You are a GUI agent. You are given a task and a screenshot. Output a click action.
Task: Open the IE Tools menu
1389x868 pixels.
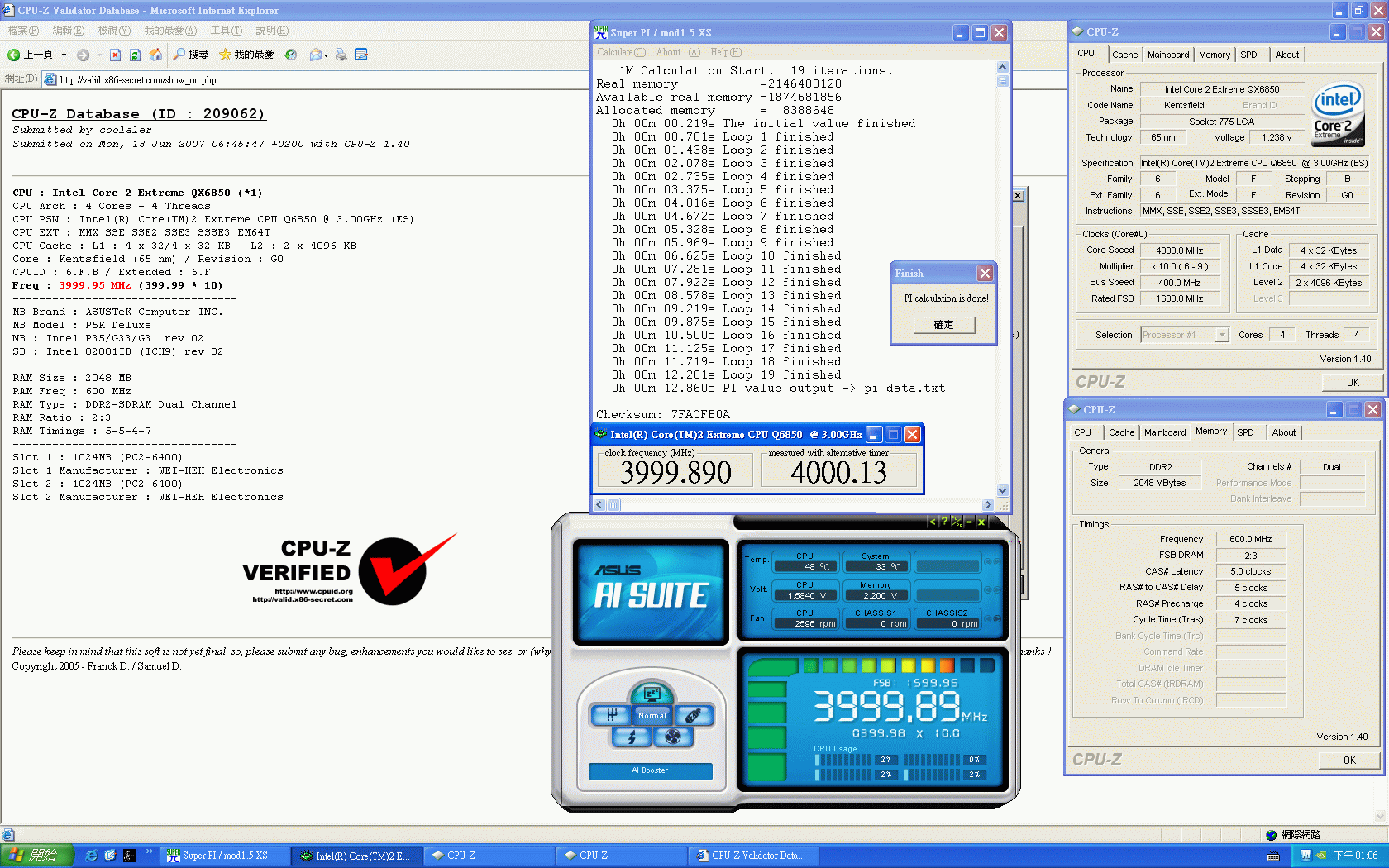point(226,31)
